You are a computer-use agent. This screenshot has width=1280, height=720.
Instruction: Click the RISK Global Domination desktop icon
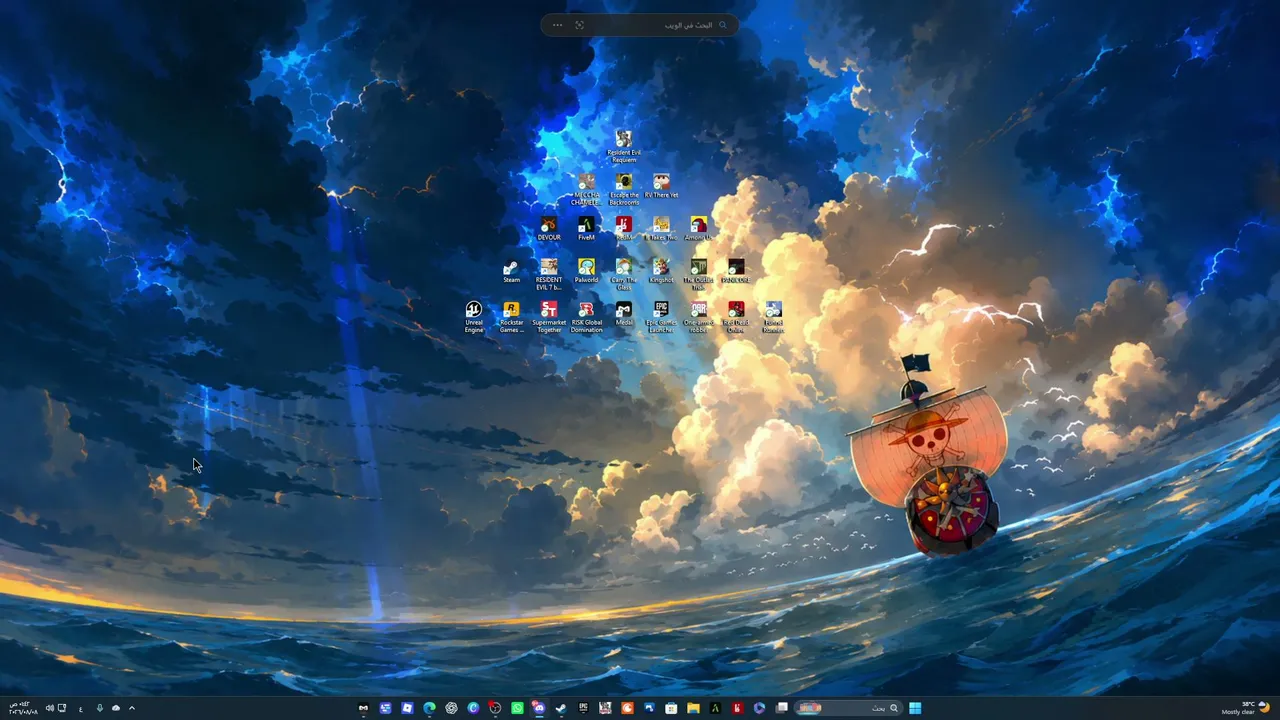pos(586,317)
